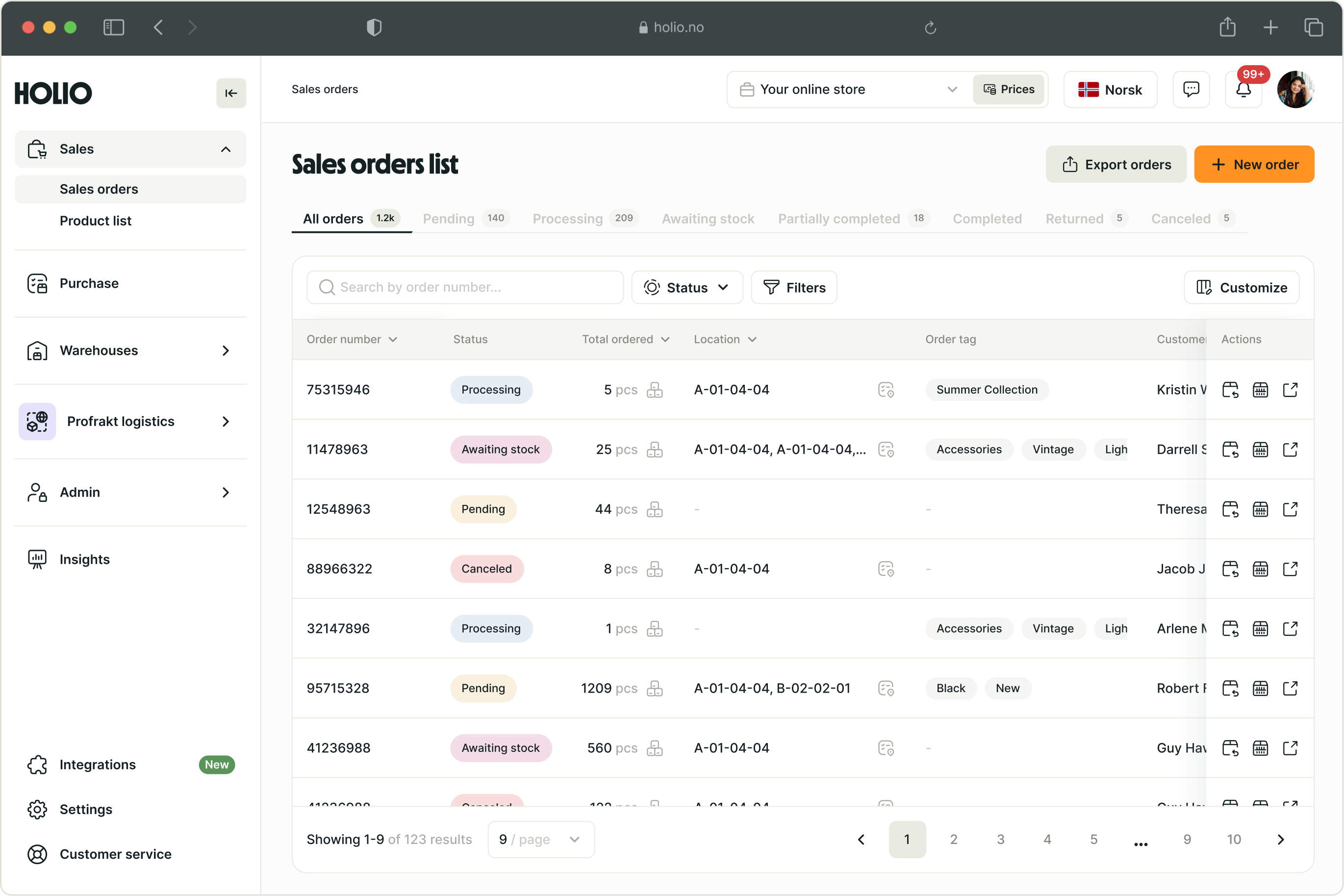The width and height of the screenshot is (1344, 896).
Task: Sort by Order number column
Action: click(x=352, y=339)
